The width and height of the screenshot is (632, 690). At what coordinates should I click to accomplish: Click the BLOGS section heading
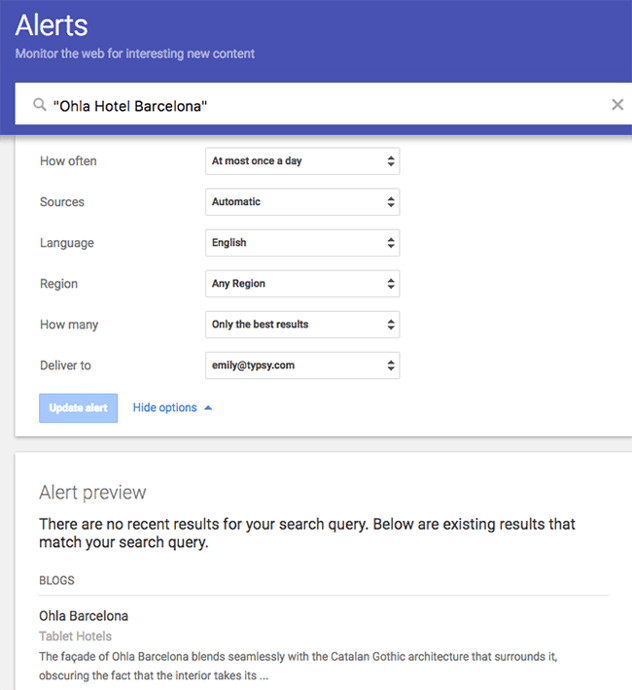click(57, 580)
